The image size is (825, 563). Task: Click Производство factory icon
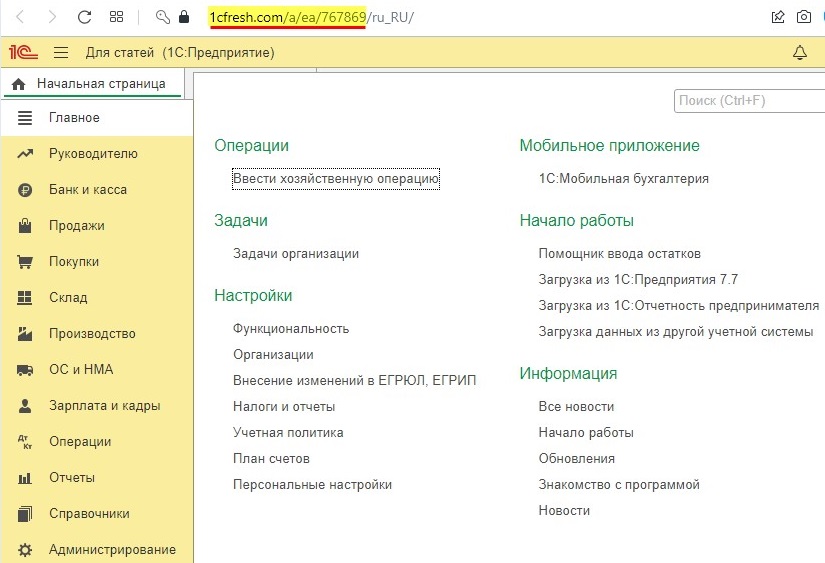(25, 334)
